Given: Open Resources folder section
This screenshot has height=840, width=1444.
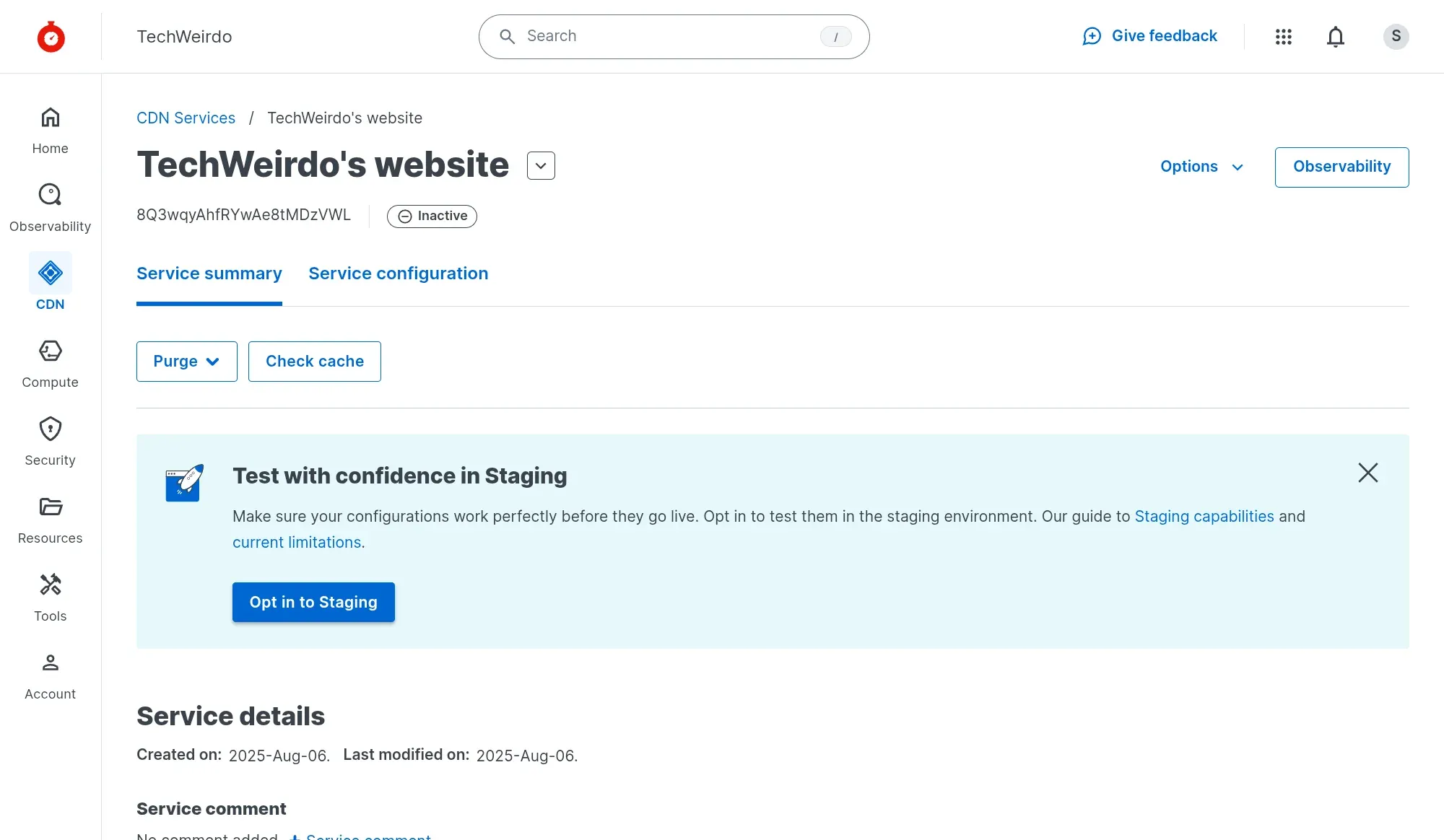Looking at the screenshot, I should pos(50,520).
